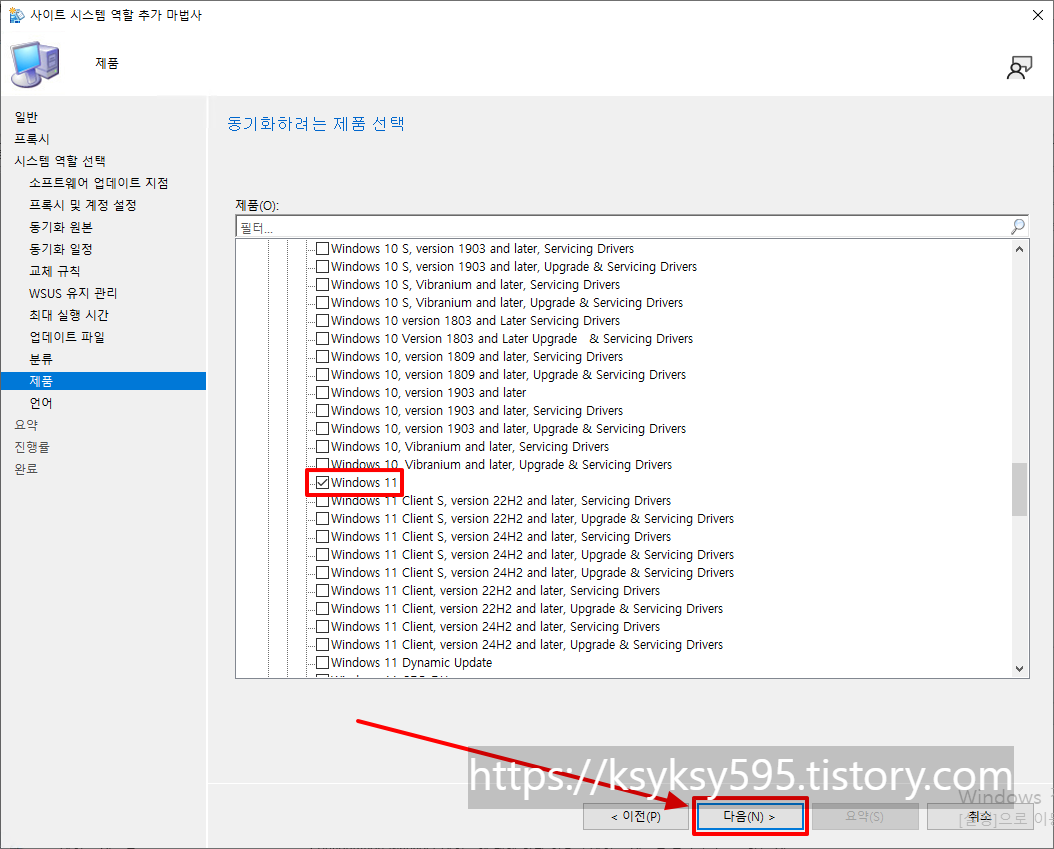The width and height of the screenshot is (1054, 849).
Task: Click the search magnifier in the filter box
Action: 1018,227
